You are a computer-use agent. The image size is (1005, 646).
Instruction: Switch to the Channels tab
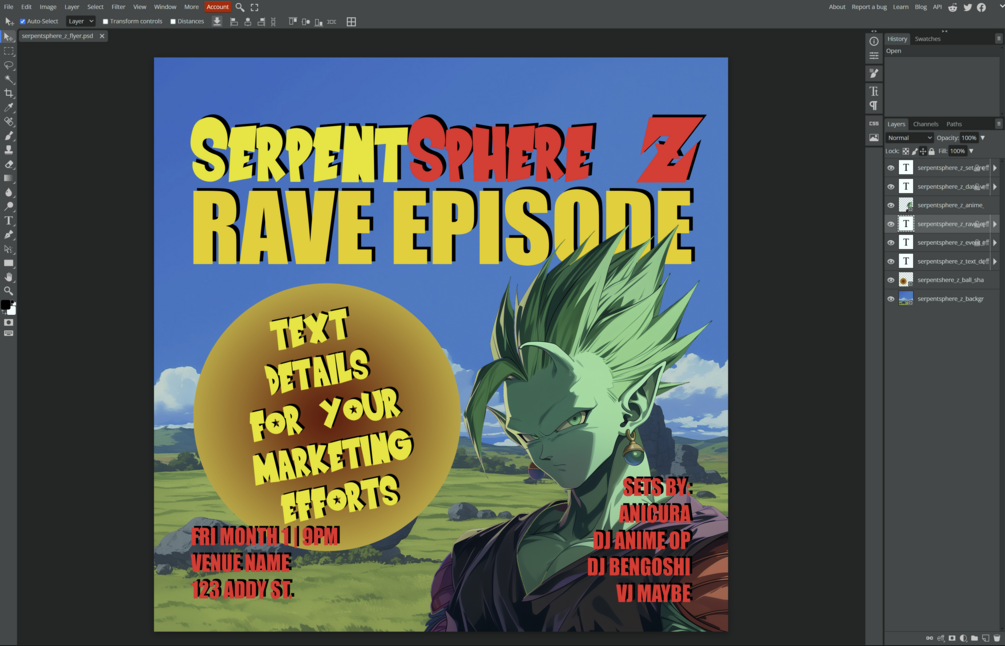coord(926,124)
